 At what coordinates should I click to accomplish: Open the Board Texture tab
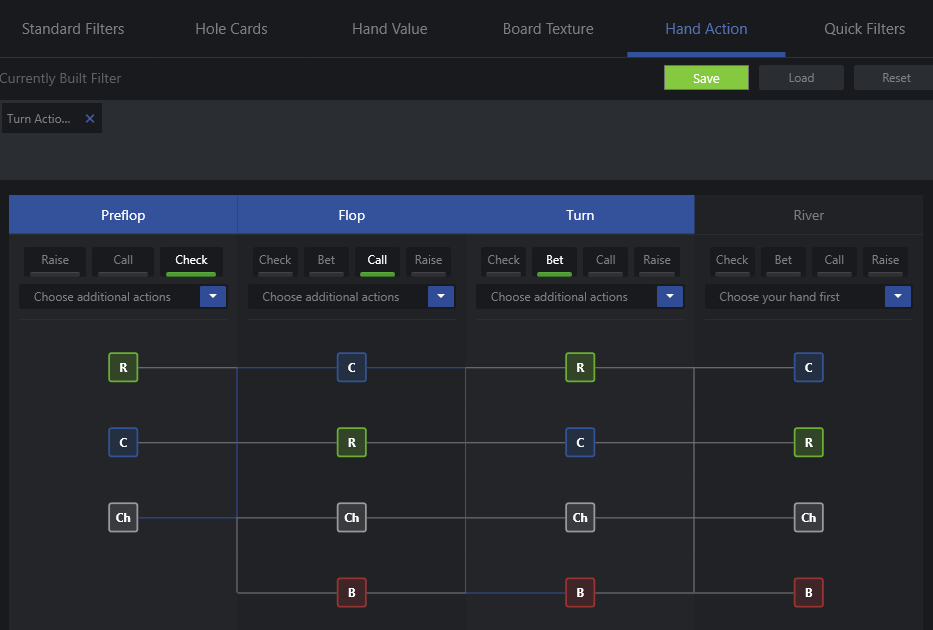click(548, 29)
